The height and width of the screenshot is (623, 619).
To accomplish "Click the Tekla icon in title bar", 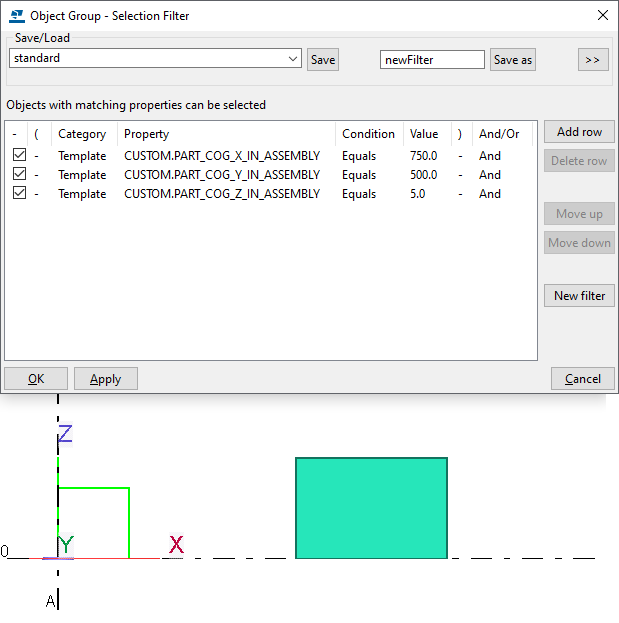I will pos(16,16).
